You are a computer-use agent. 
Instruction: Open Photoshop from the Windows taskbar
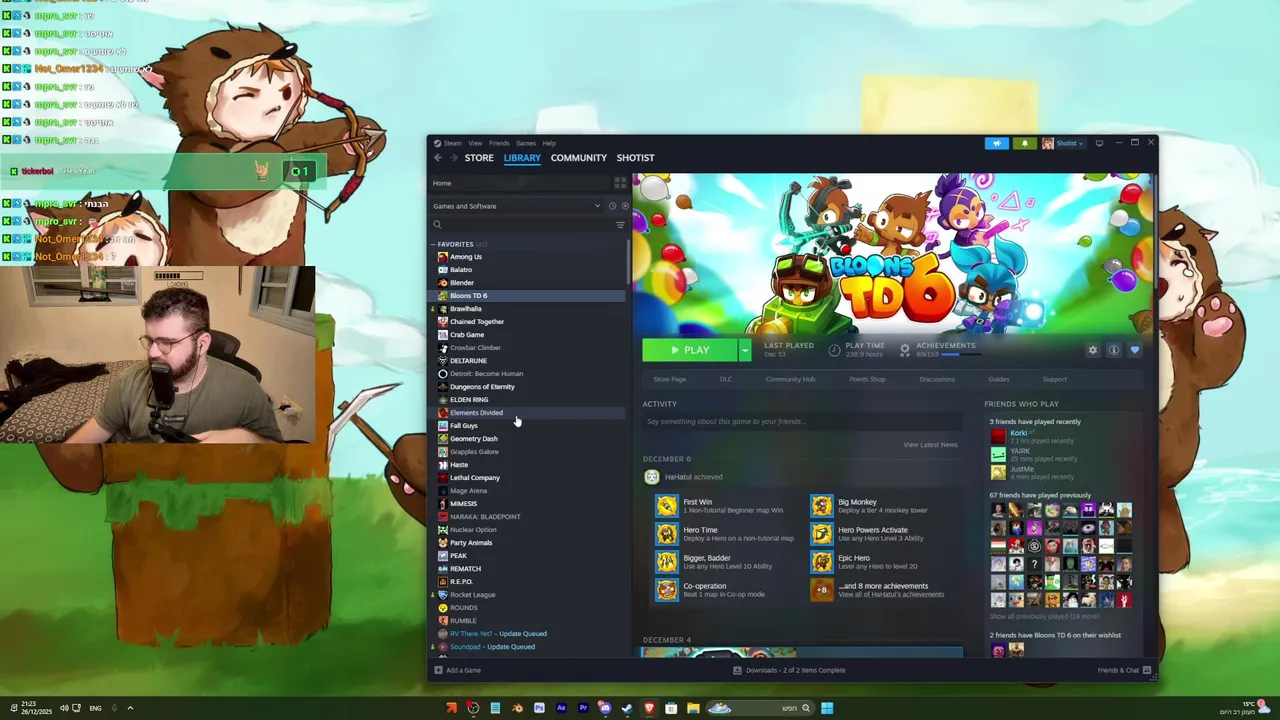tap(539, 708)
